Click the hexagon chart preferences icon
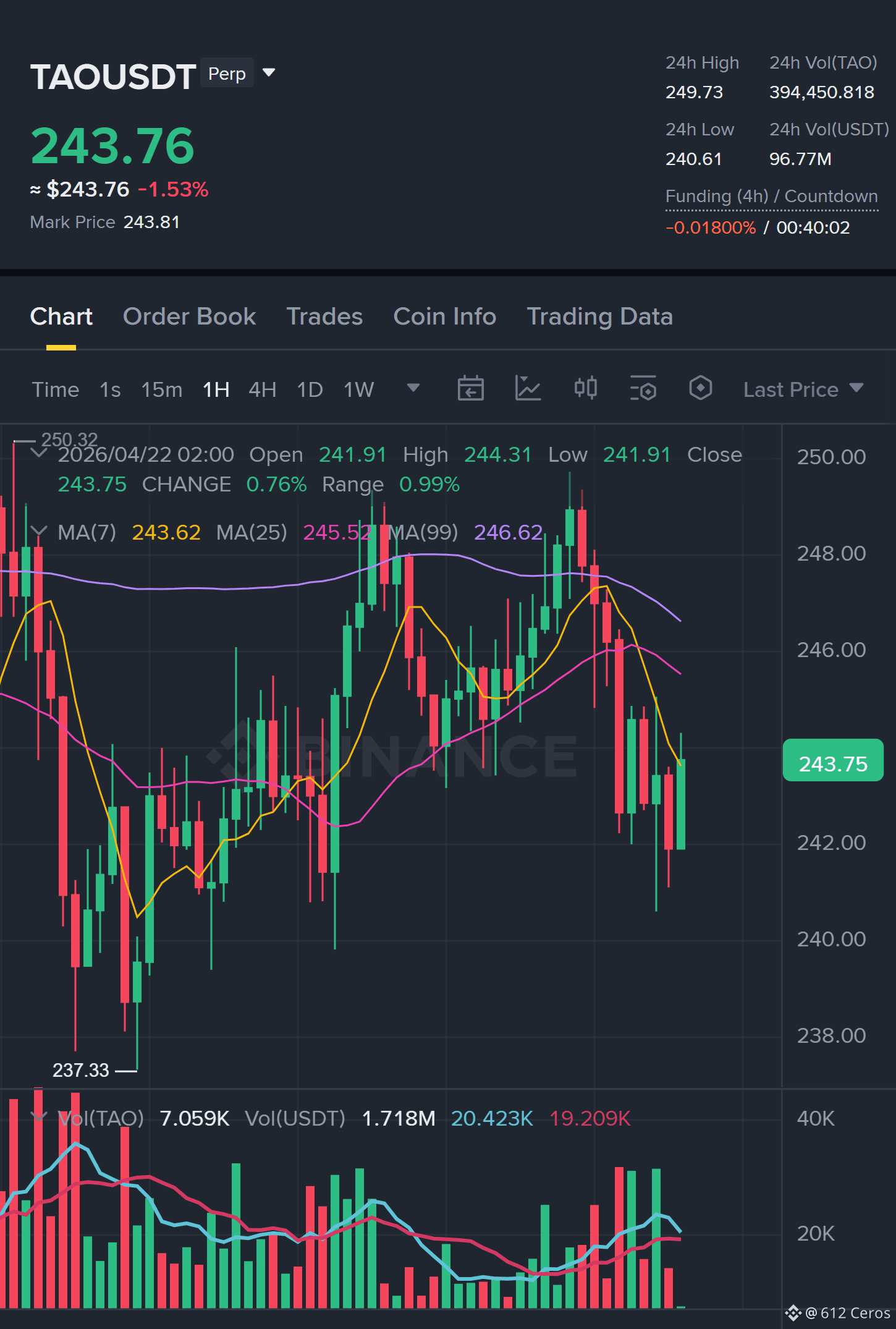This screenshot has width=896, height=1329. pos(701,388)
